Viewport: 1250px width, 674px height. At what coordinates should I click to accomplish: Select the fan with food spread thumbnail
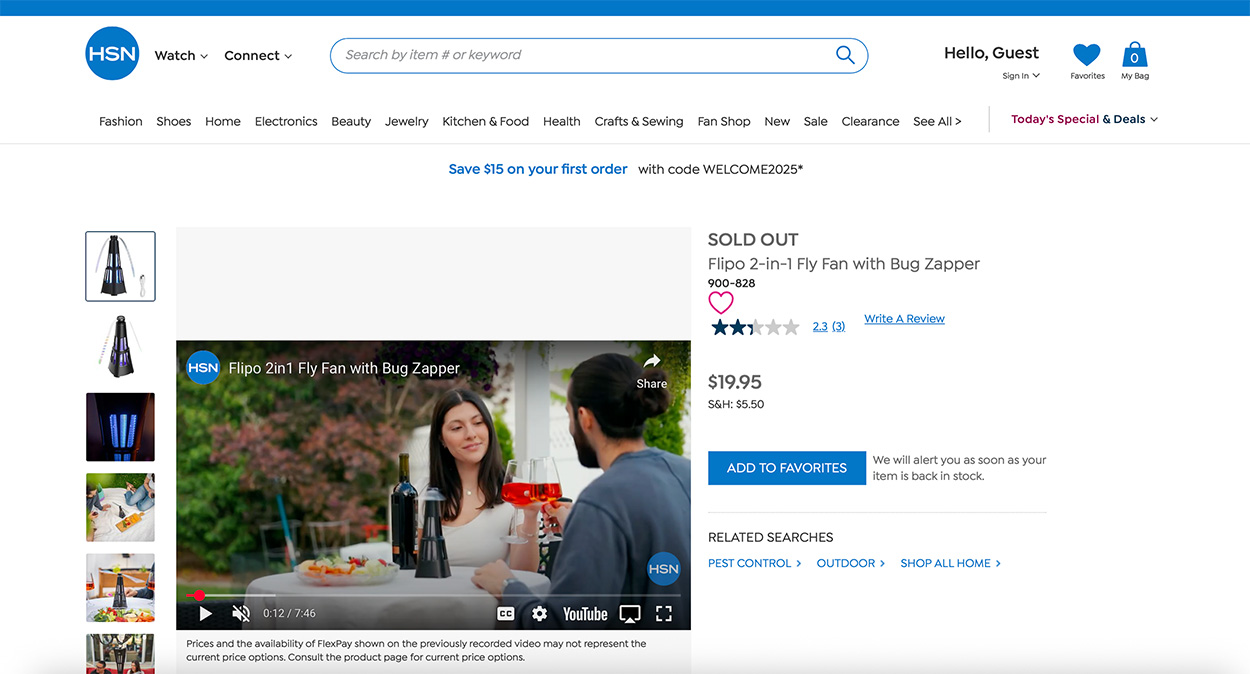tap(120, 588)
